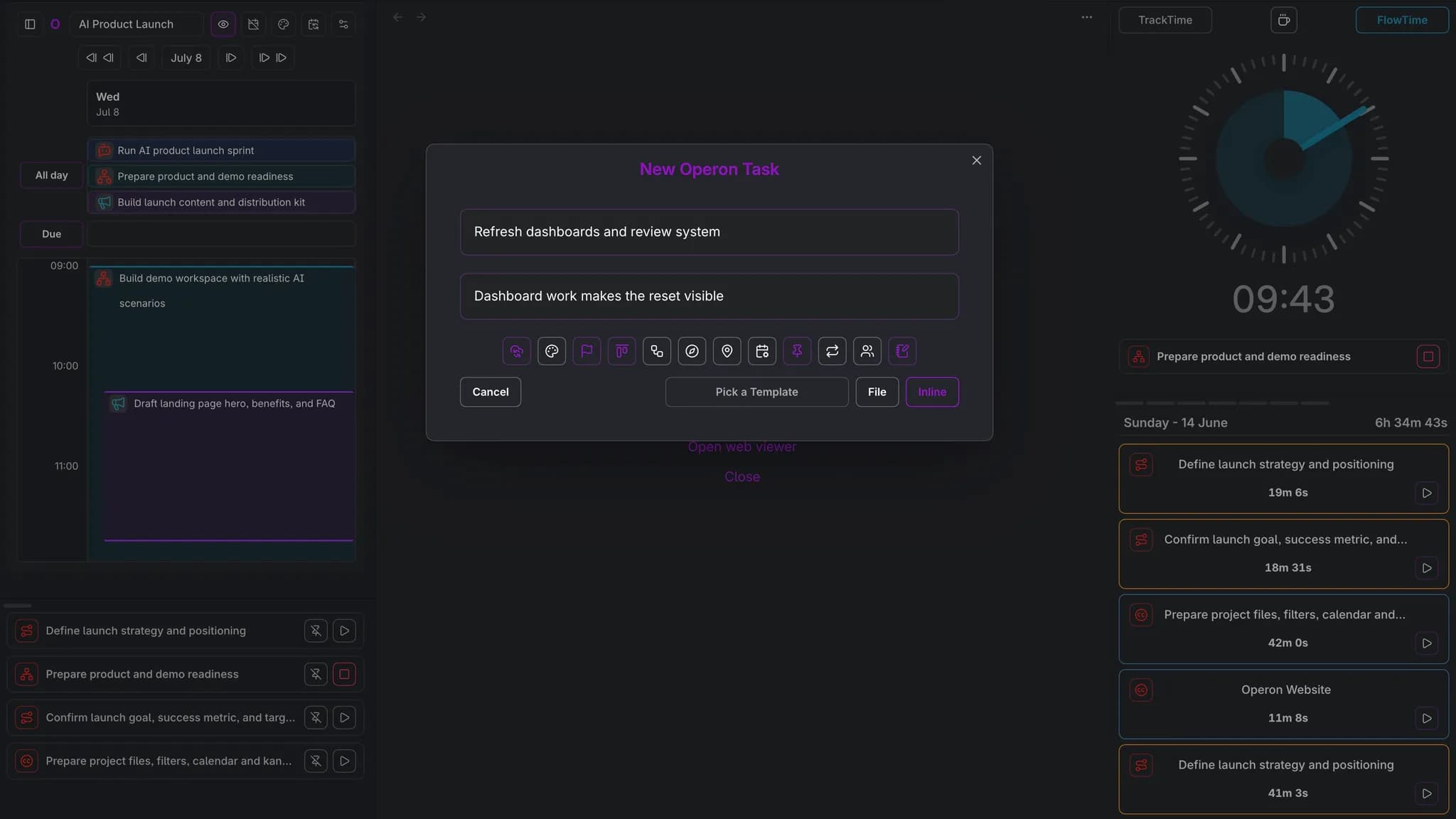This screenshot has height=819, width=1456.
Task: Click the crossed-out calendar icon
Action: pos(253,24)
